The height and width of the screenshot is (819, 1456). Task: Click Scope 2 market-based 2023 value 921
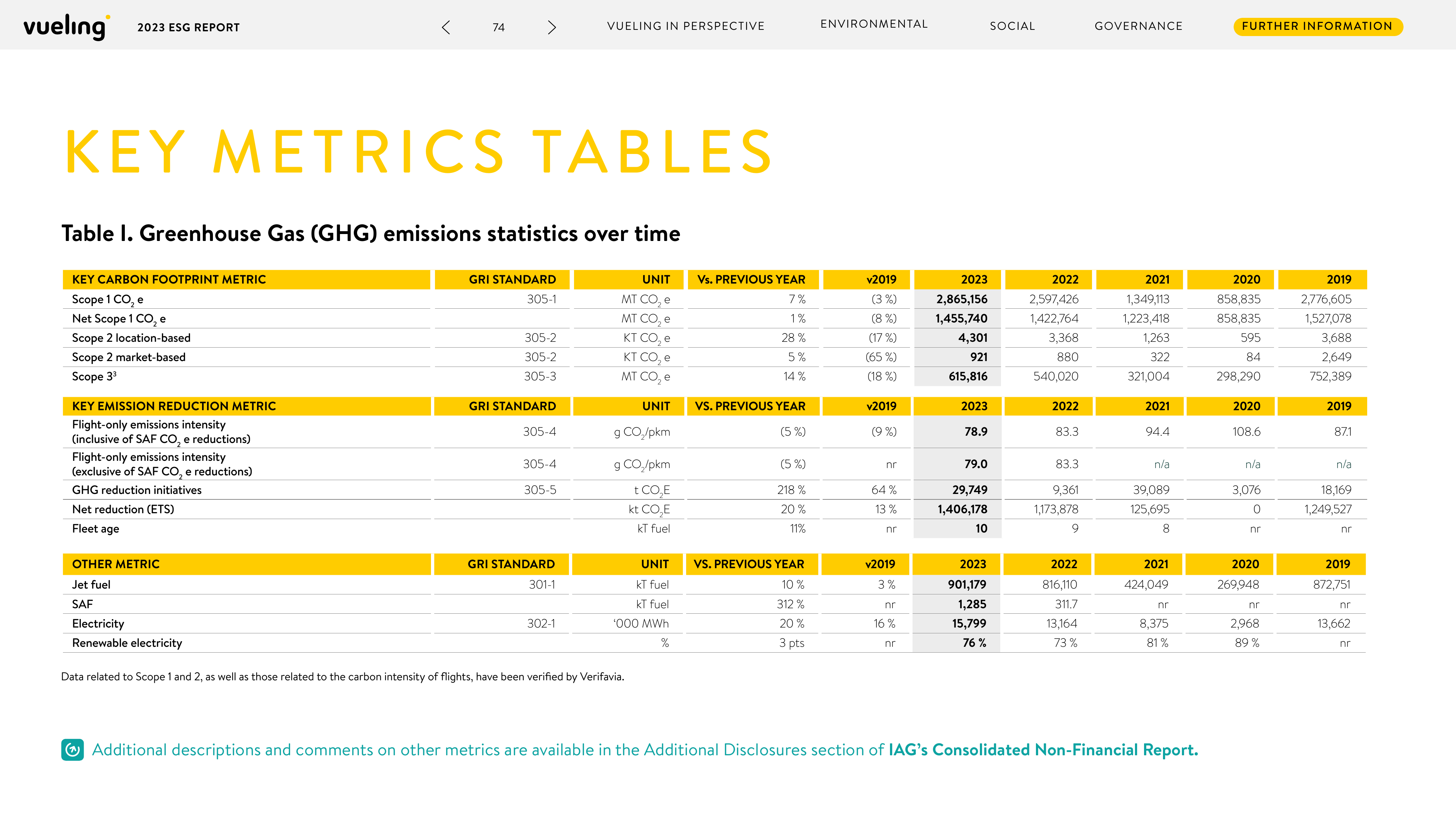click(978, 357)
